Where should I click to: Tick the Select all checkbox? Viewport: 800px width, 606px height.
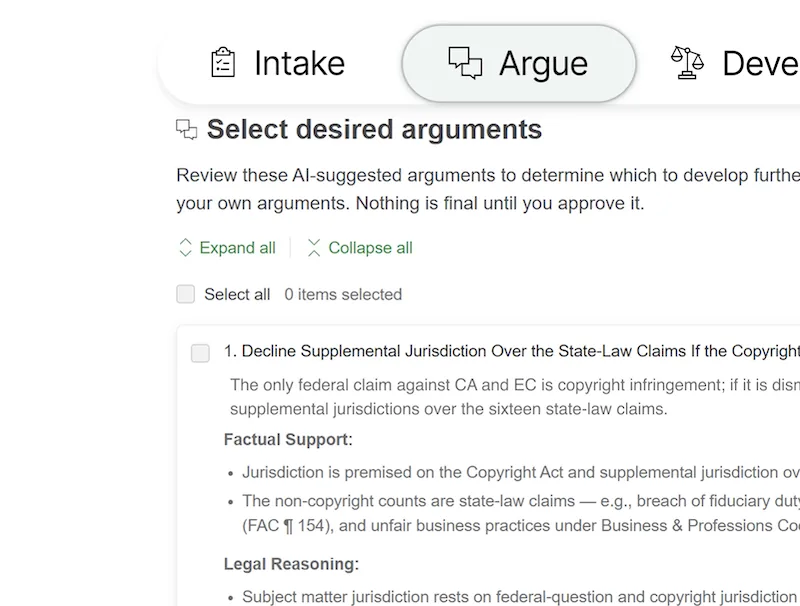coord(186,294)
